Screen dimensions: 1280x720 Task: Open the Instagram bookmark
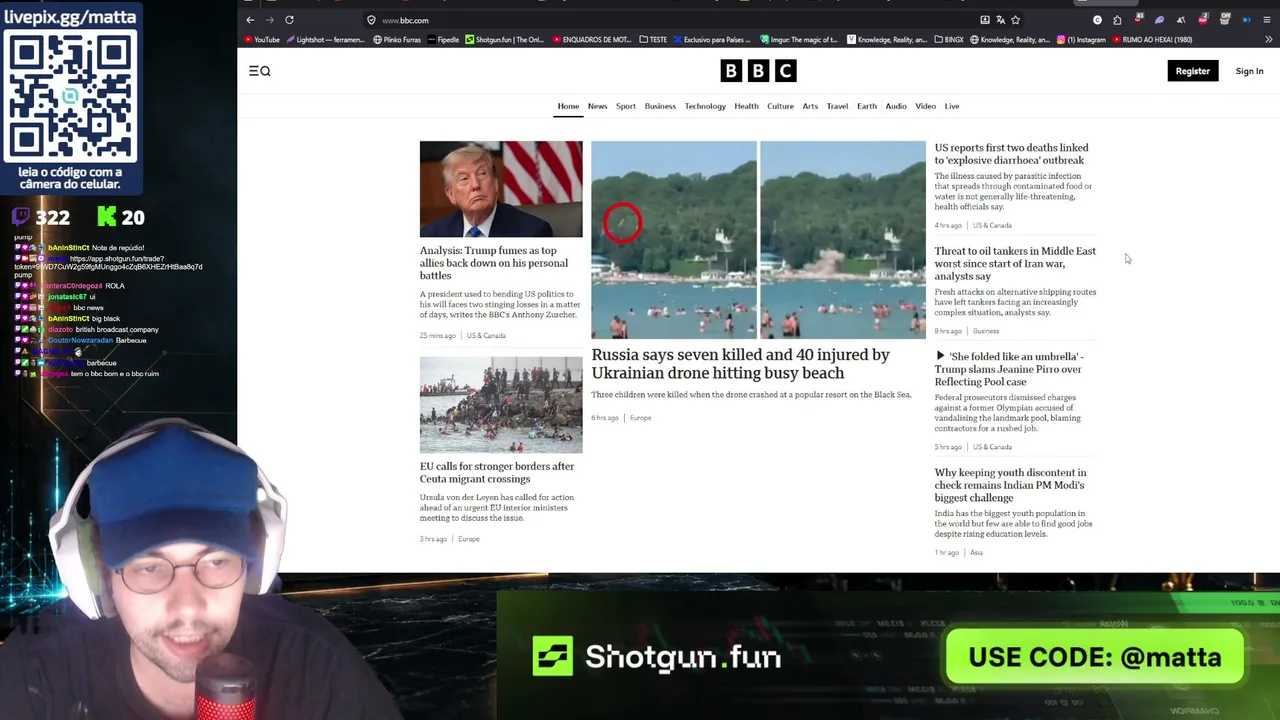1081,40
